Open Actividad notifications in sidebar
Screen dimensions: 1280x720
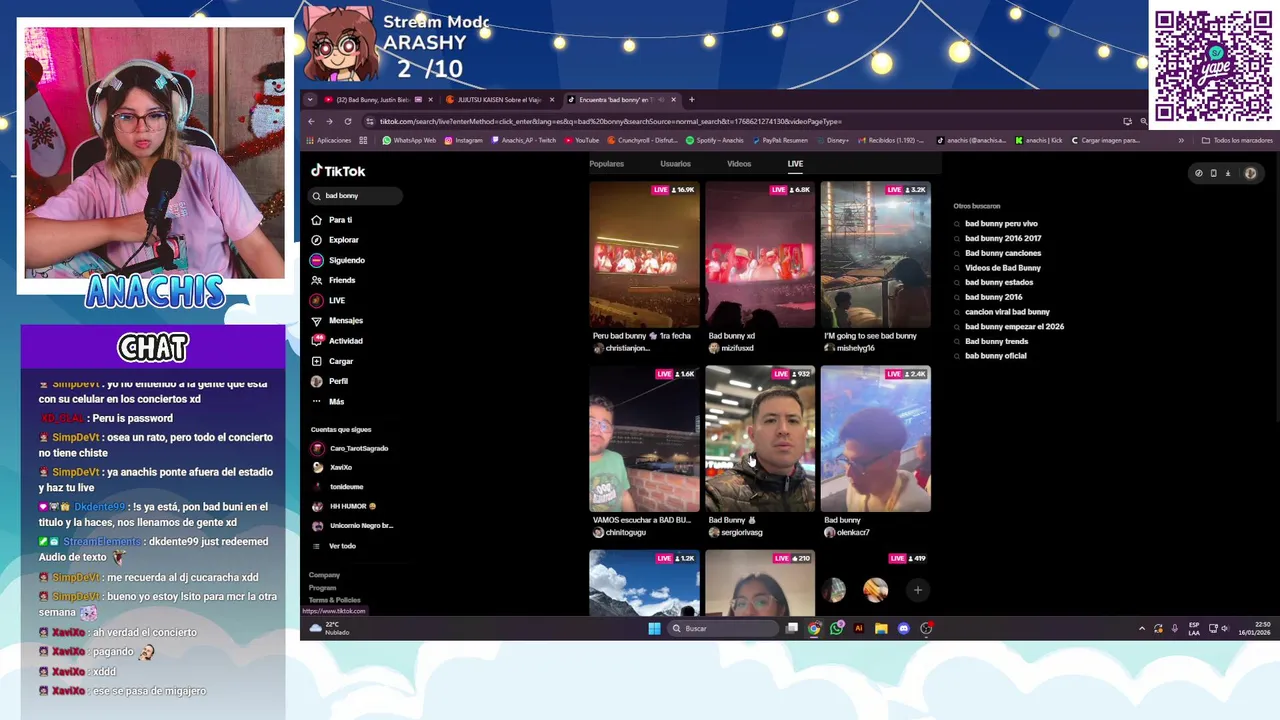pos(338,341)
